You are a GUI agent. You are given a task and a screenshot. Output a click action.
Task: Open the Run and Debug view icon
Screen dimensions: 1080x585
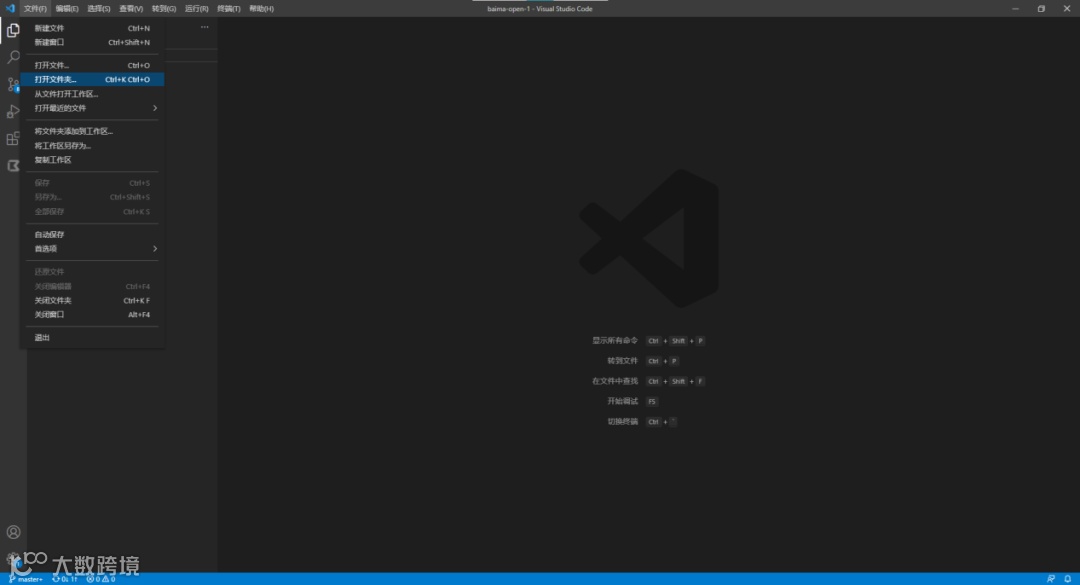pyautogui.click(x=13, y=112)
